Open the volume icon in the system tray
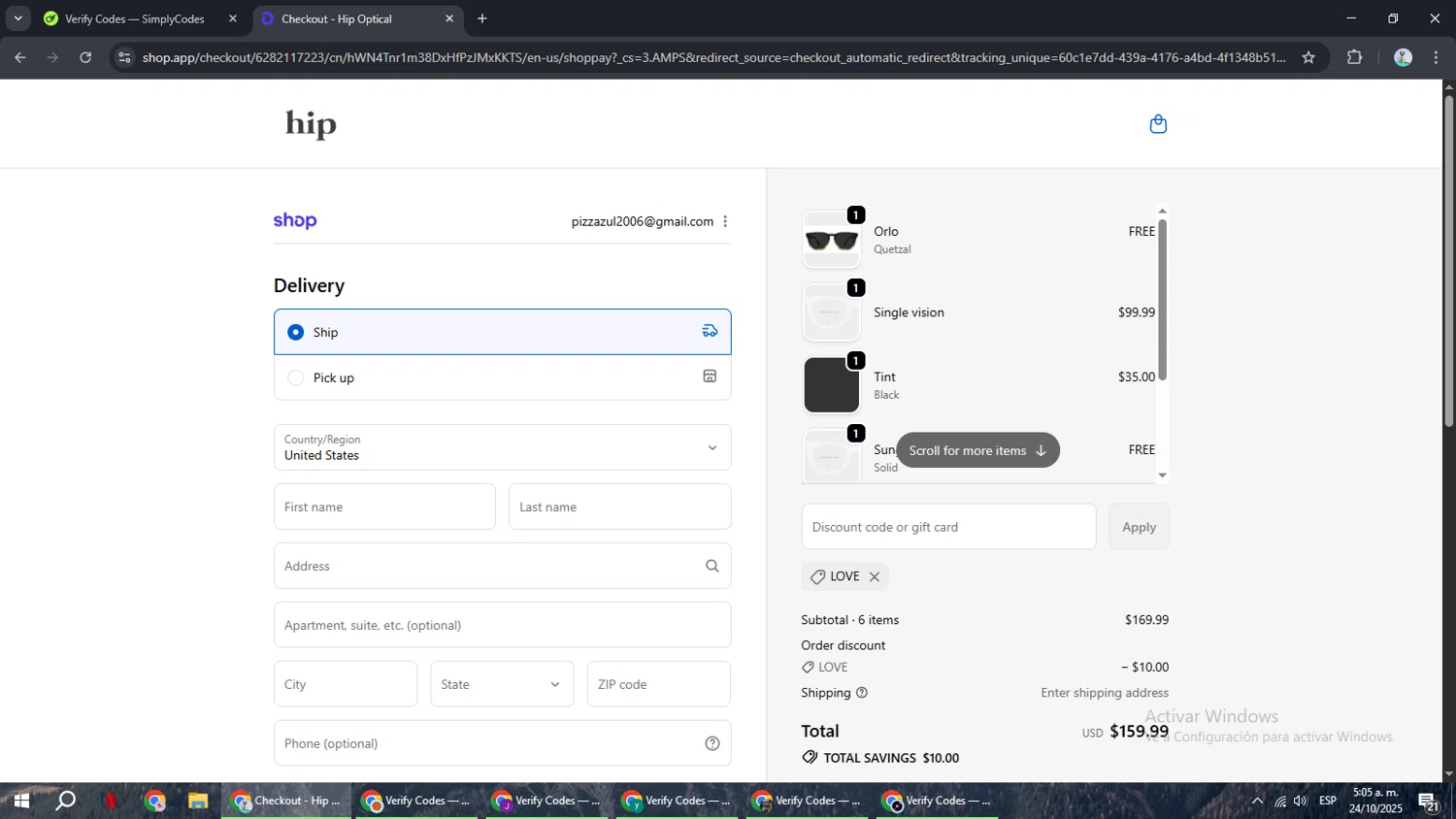Viewport: 1456px width, 819px height. pyautogui.click(x=1301, y=801)
